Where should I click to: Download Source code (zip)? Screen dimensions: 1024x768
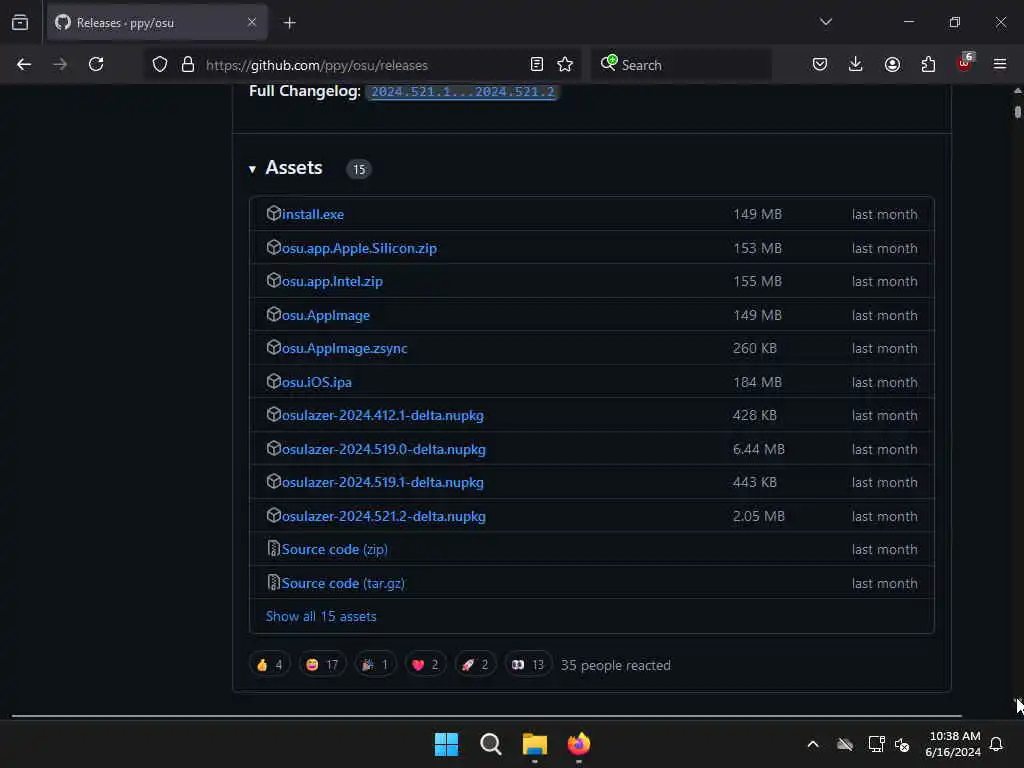pyautogui.click(x=334, y=550)
